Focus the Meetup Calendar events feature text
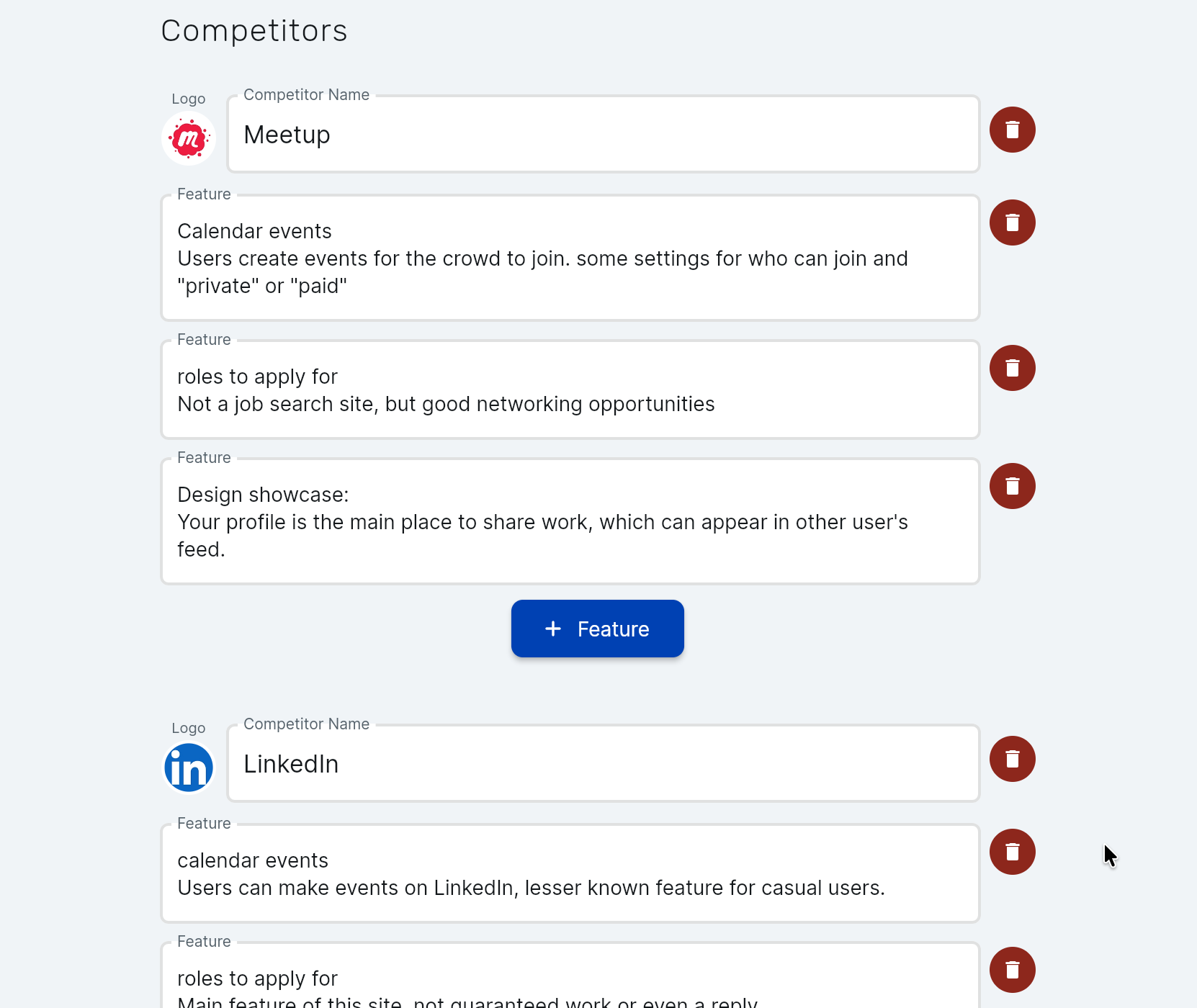 click(570, 258)
